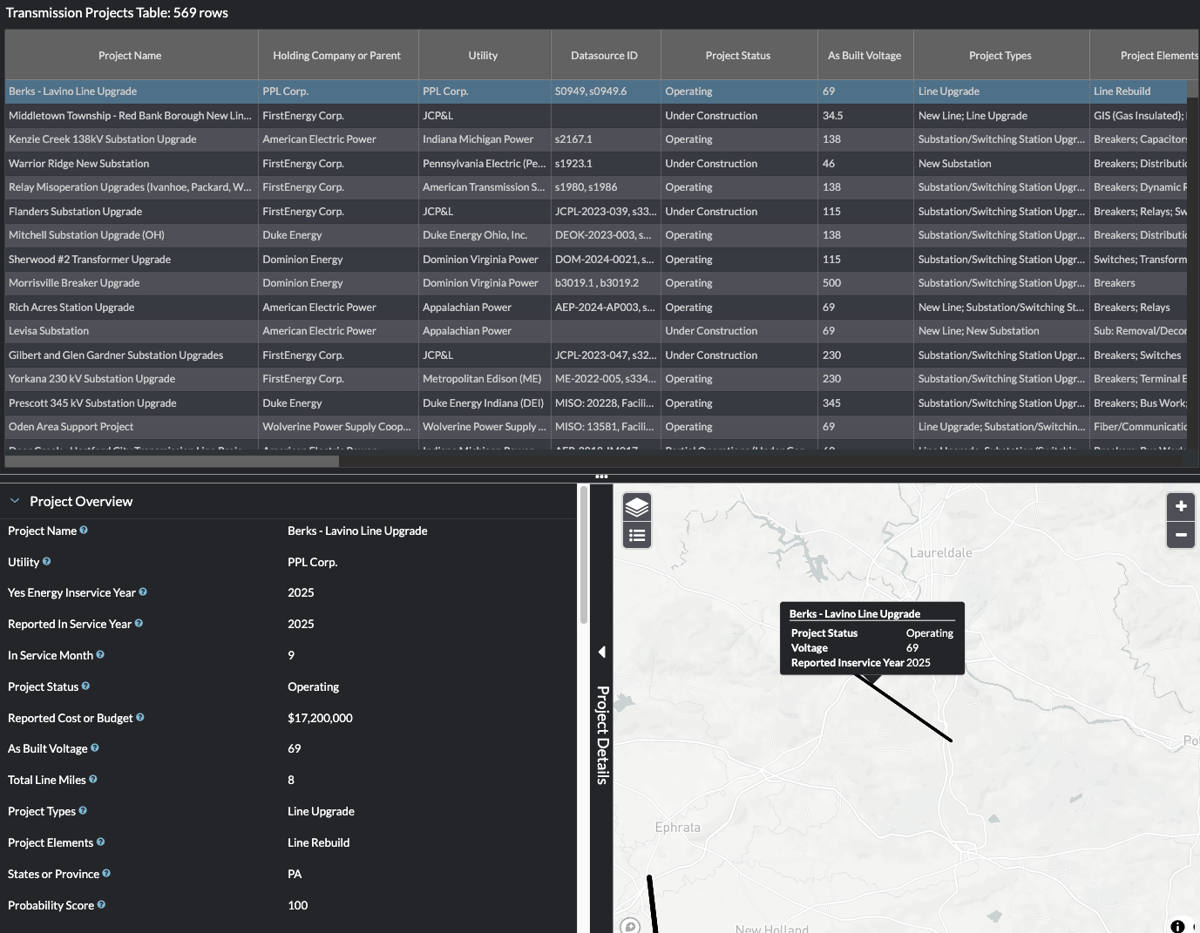Image resolution: width=1200 pixels, height=933 pixels.
Task: Sort by Holding Company or Parent header
Action: point(337,55)
